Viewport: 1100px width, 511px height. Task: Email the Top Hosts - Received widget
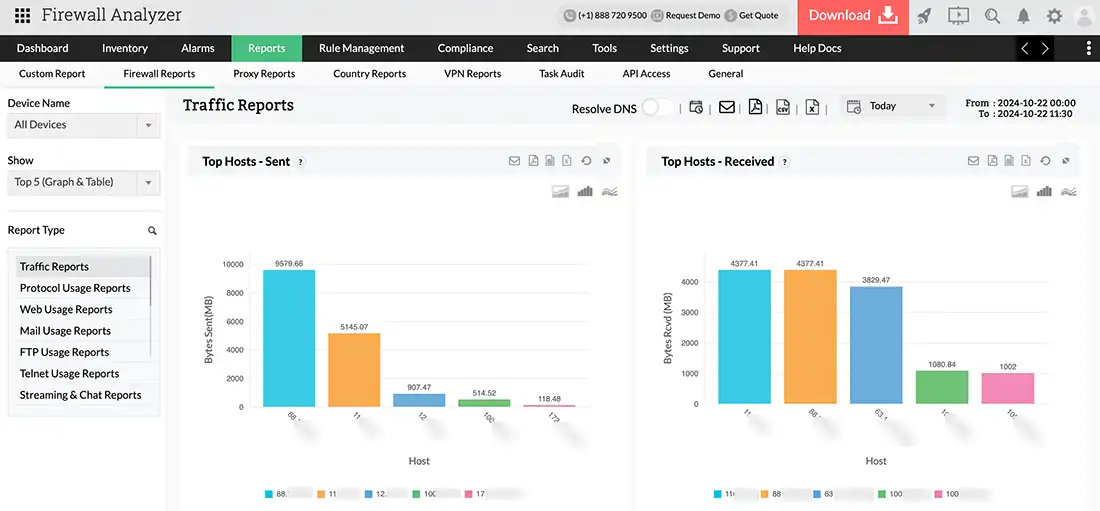973,161
